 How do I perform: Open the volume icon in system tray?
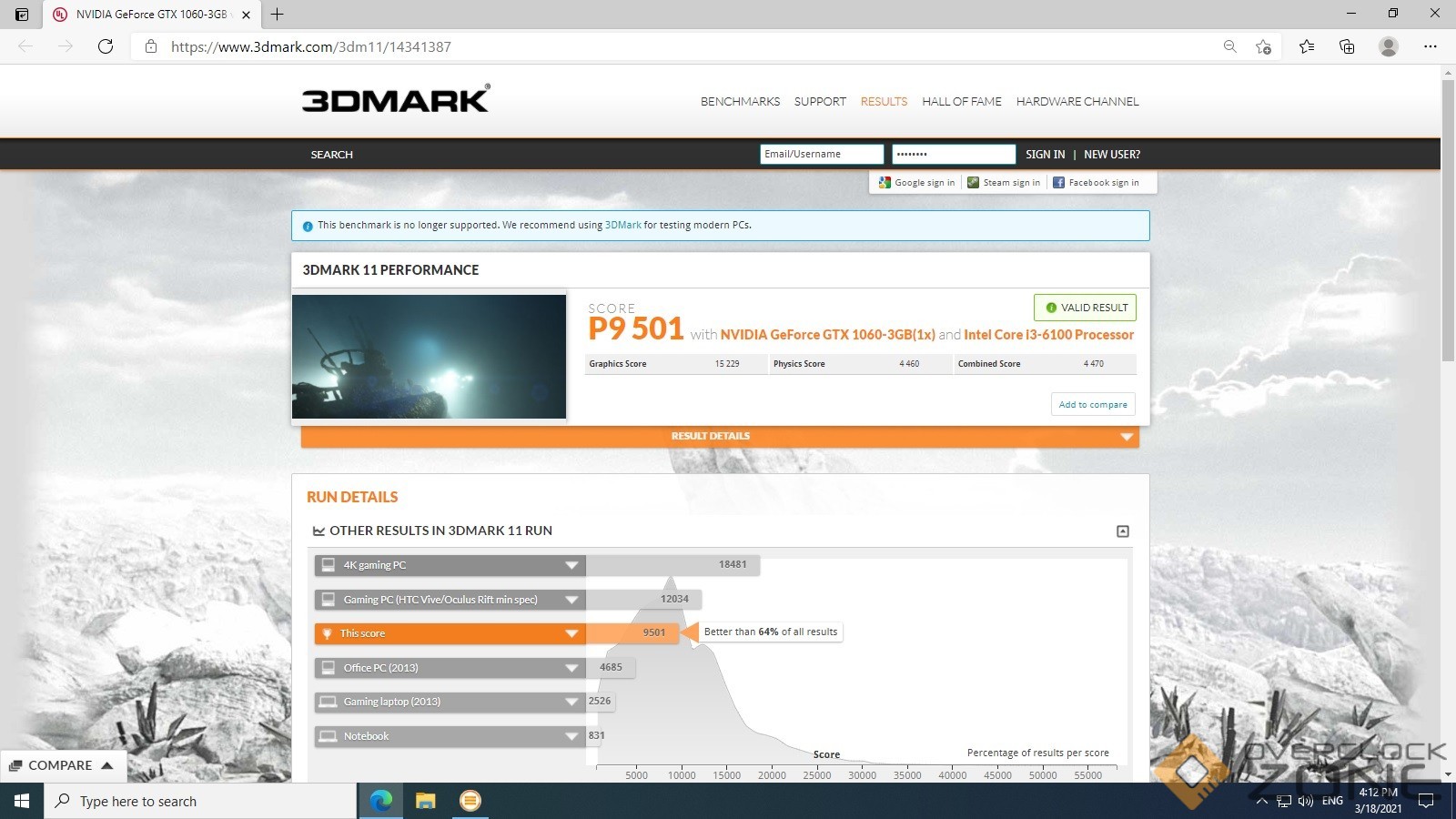[x=1306, y=801]
